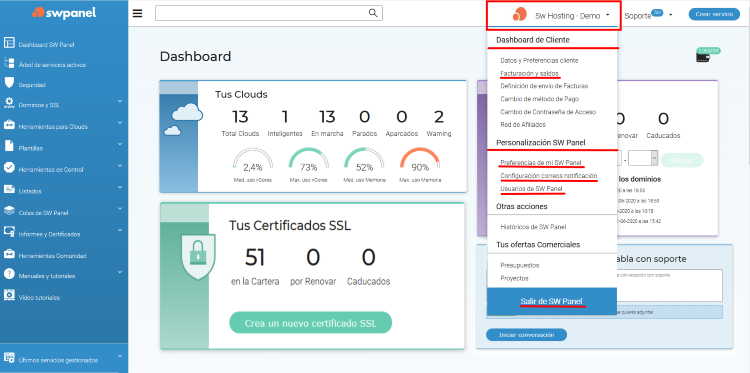This screenshot has width=750, height=373.
Task: Click Manuales y tutoriales question icon
Action: pos(9,274)
